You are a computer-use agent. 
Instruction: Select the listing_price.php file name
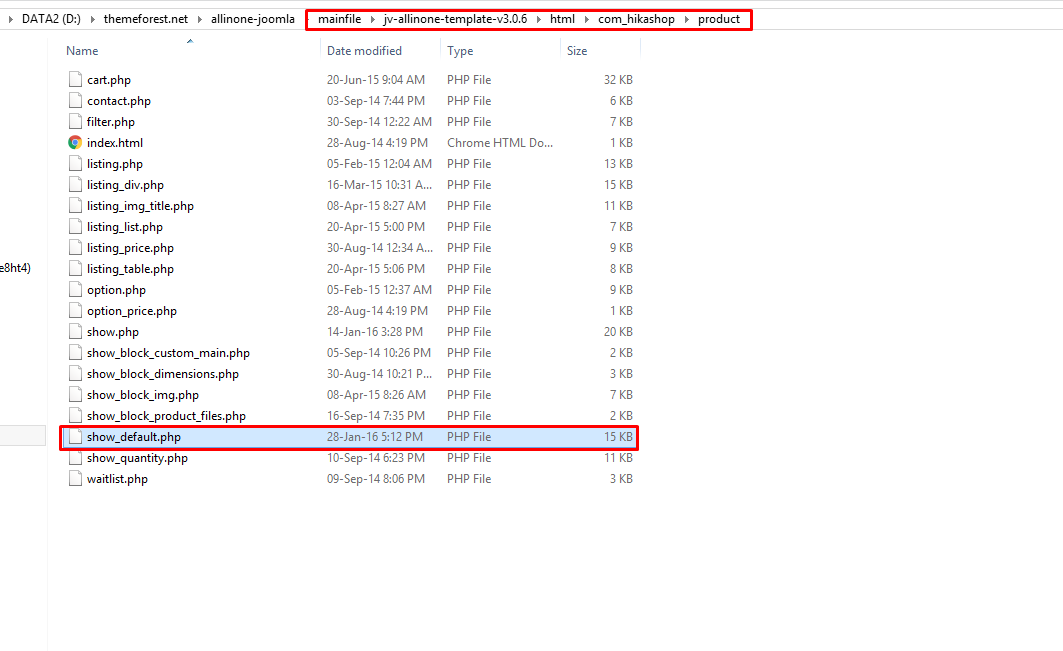pos(130,248)
